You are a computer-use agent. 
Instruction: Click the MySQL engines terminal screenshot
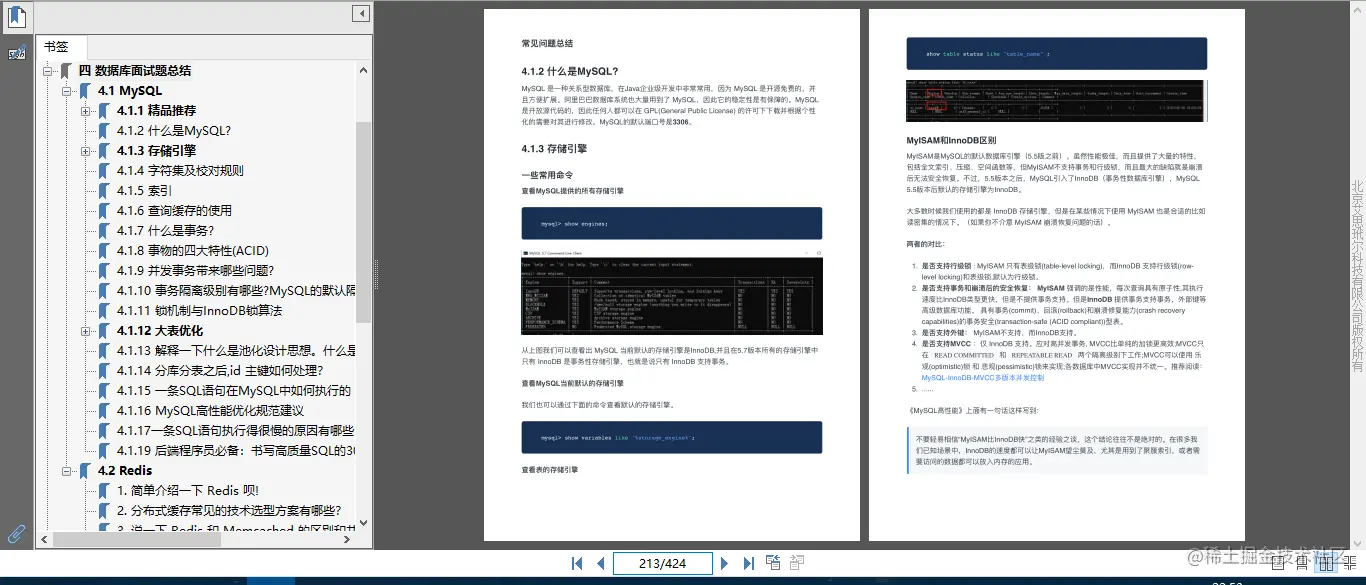671,292
